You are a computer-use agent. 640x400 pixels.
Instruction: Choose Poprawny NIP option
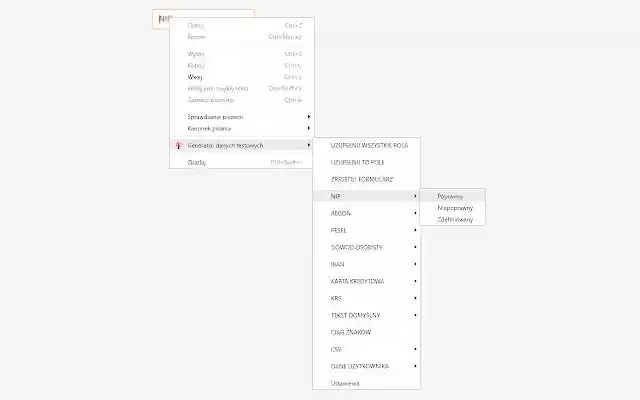pyautogui.click(x=452, y=196)
